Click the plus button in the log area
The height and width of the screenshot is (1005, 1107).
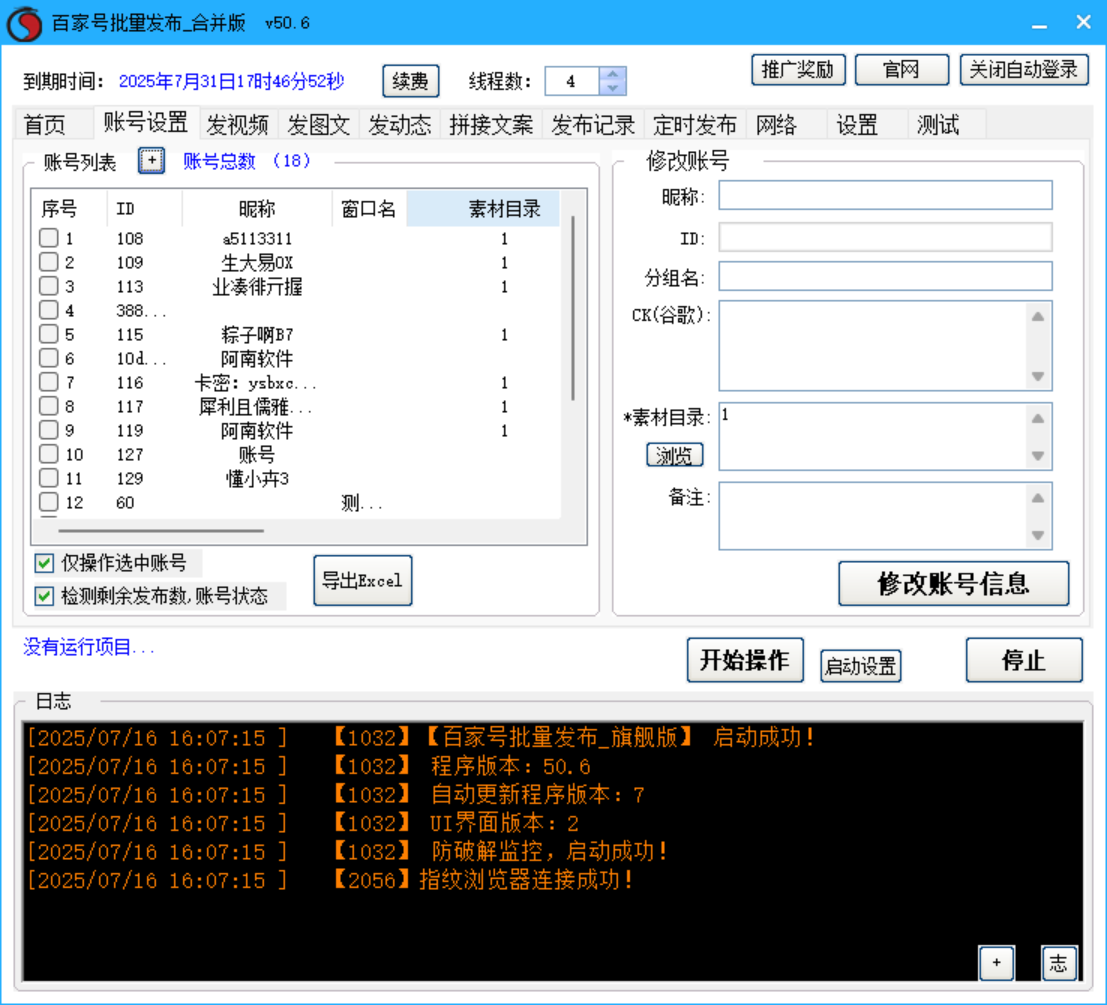point(996,963)
